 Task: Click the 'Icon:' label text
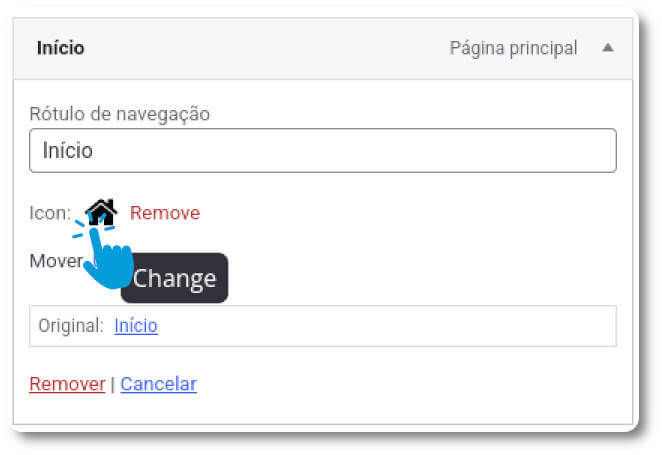pyautogui.click(x=50, y=213)
